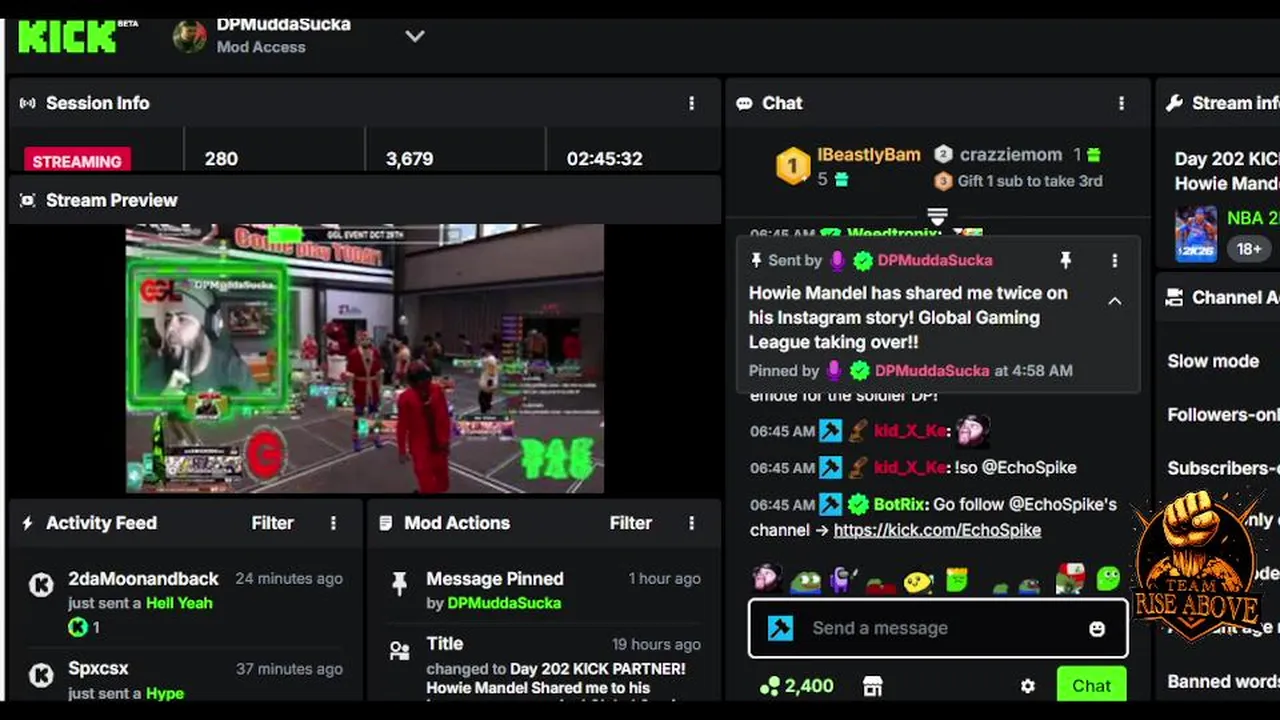Click the Banned words setting

[x=1223, y=682]
